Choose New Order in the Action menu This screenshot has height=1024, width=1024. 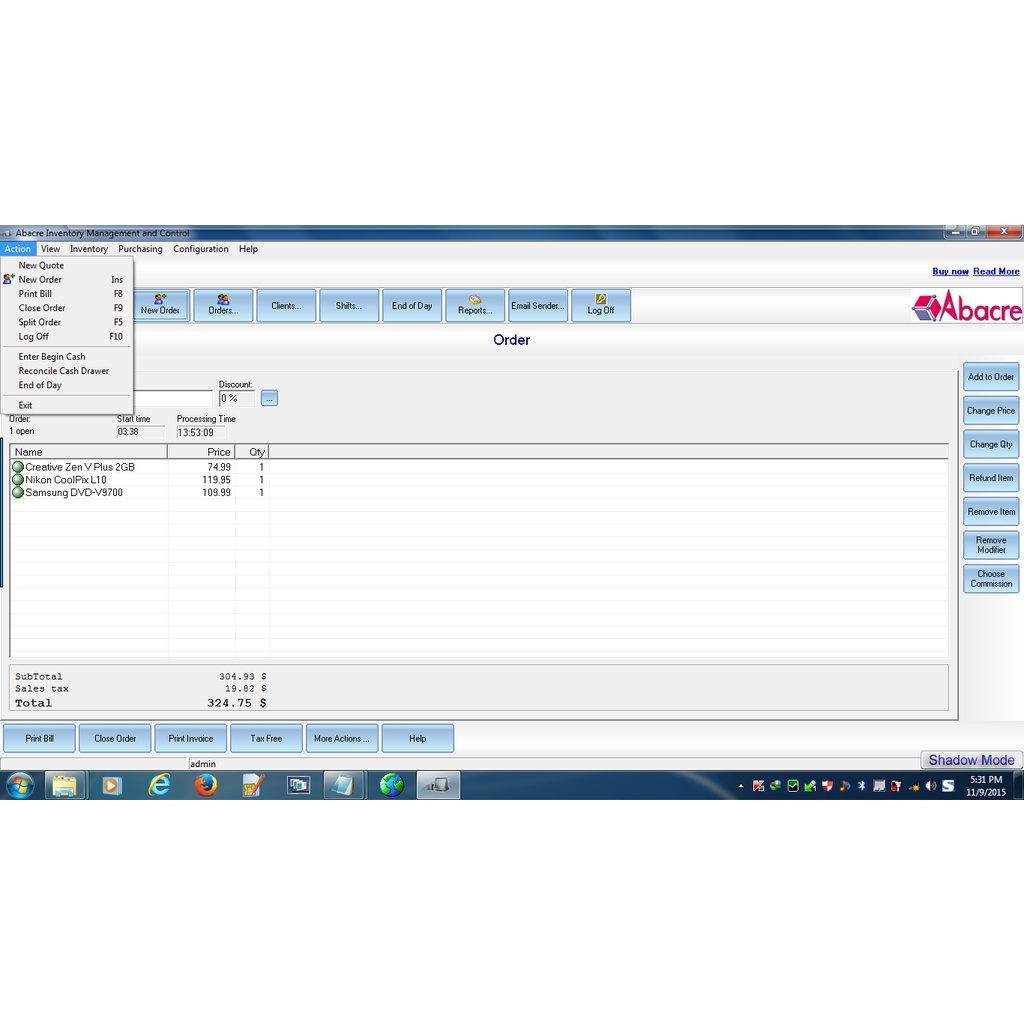pos(67,280)
